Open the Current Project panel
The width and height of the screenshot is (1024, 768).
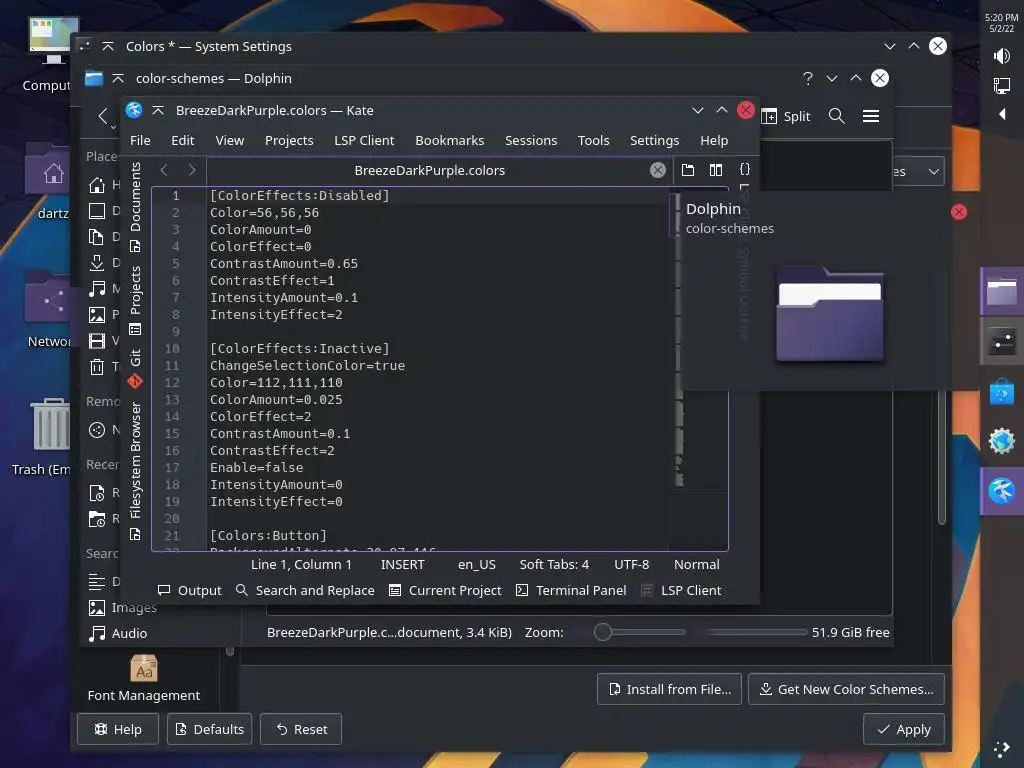pyautogui.click(x=445, y=590)
